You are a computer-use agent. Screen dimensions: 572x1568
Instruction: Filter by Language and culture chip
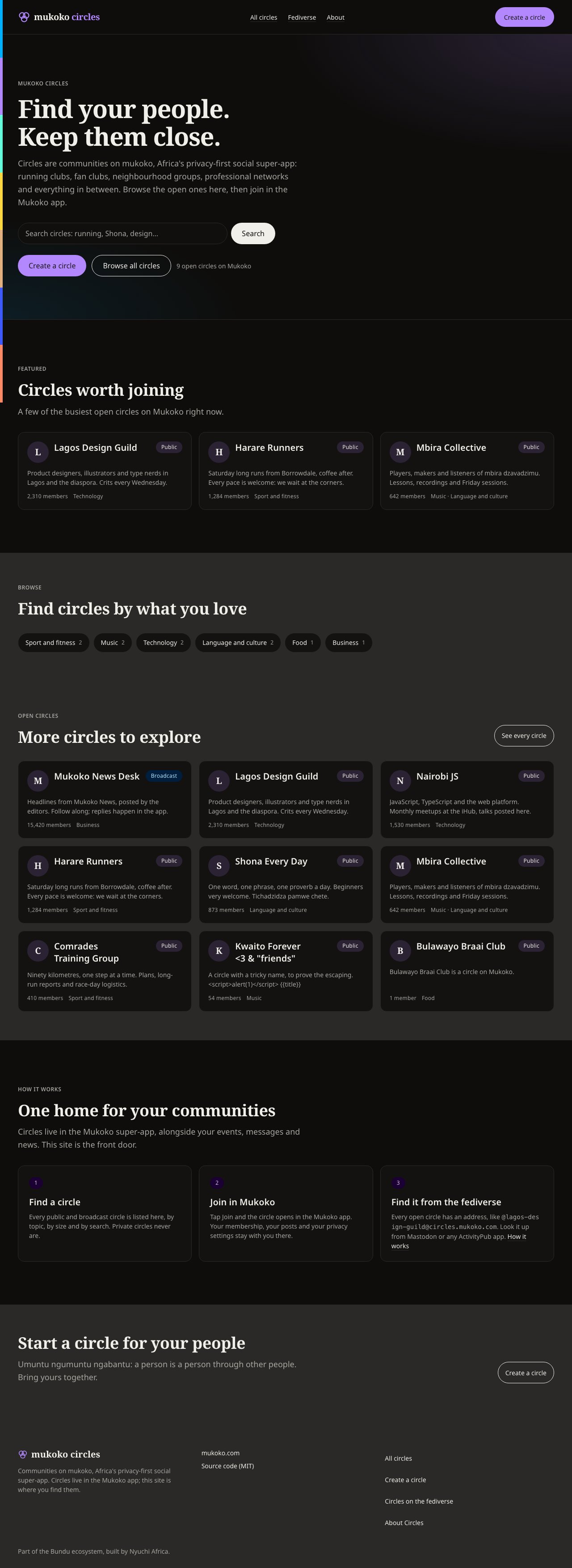pyautogui.click(x=238, y=643)
